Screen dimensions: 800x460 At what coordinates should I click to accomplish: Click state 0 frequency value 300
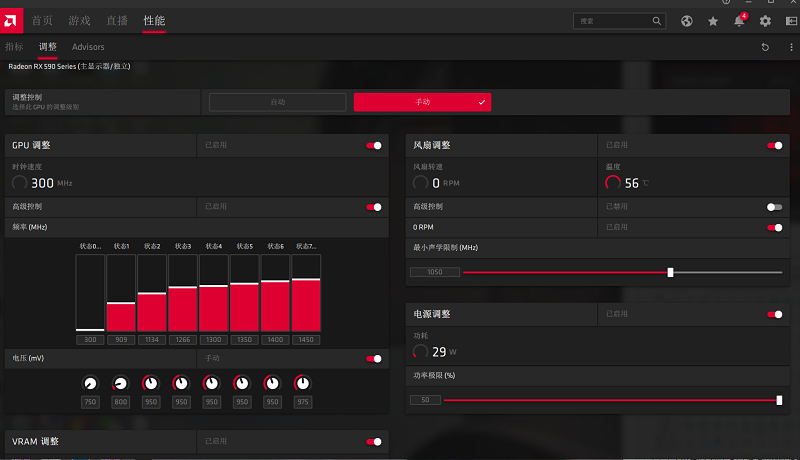[x=90, y=340]
